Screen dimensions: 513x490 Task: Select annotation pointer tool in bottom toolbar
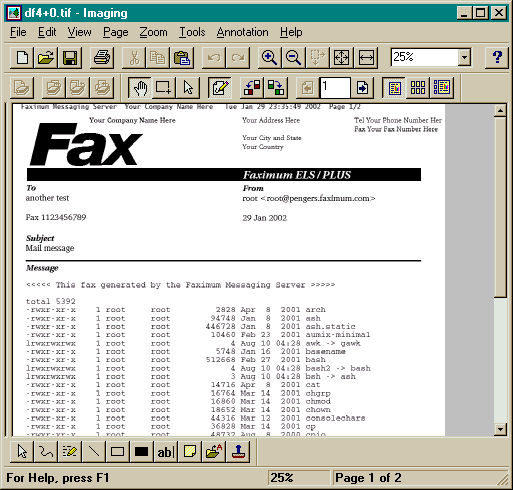tap(22, 452)
